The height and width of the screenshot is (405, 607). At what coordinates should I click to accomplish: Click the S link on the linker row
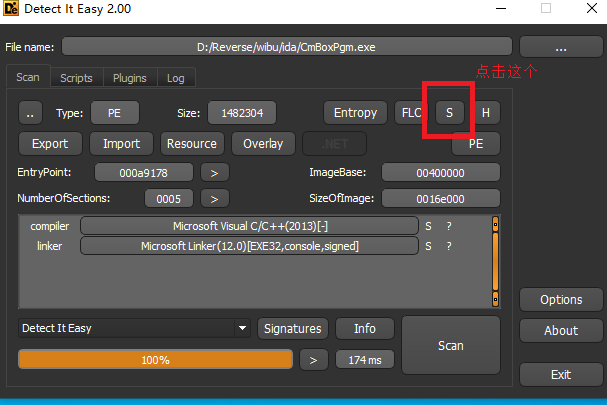coord(428,246)
